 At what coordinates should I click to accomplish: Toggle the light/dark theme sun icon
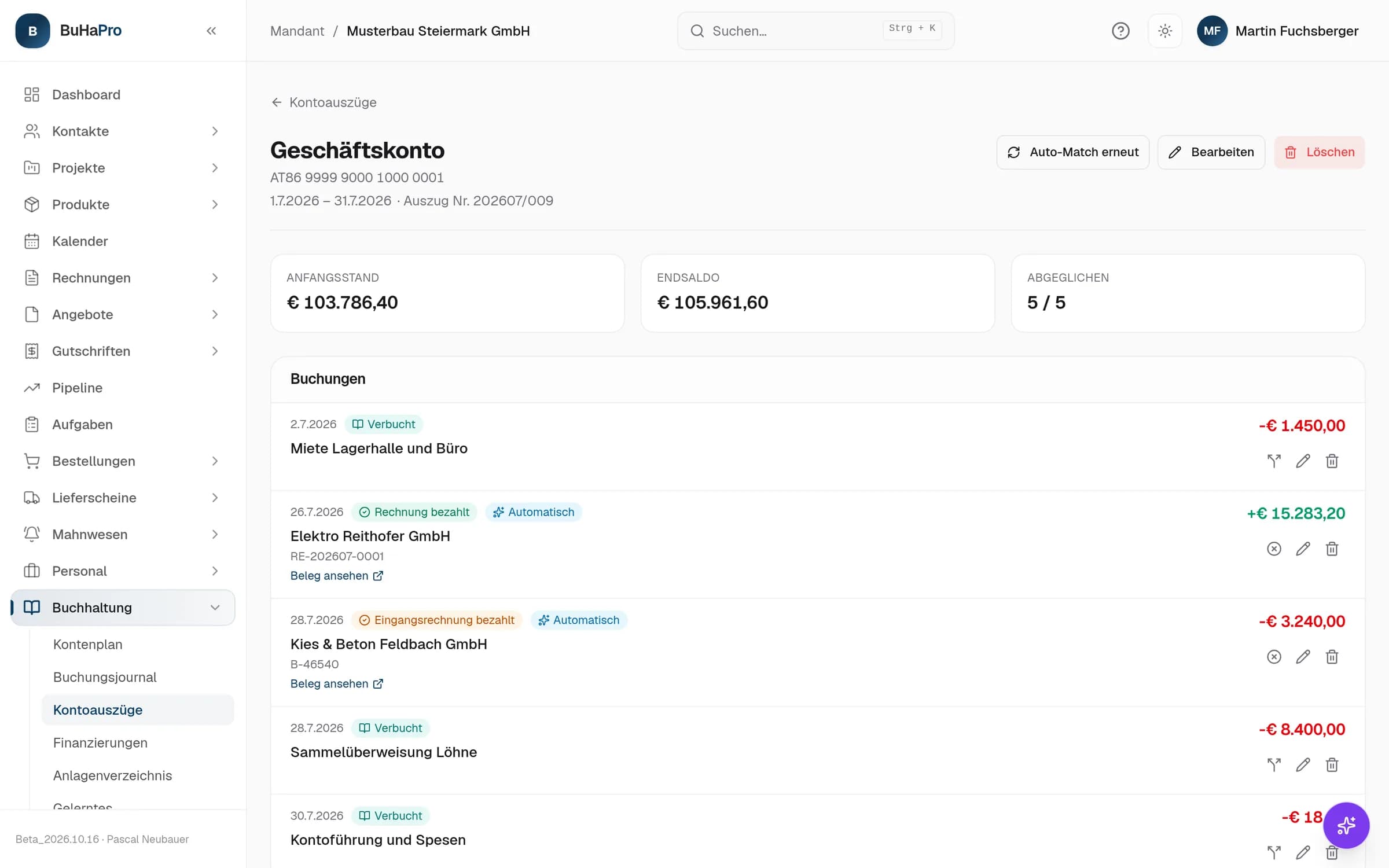tap(1165, 31)
